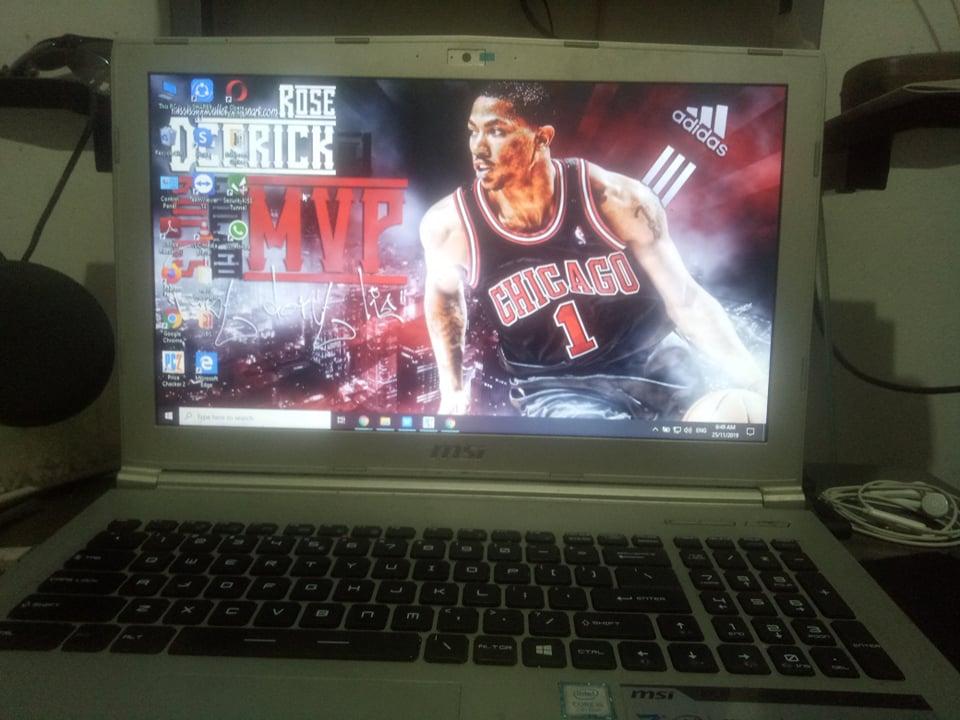Open the WhatsApp desktop shortcut
960x720 pixels.
[x=237, y=230]
